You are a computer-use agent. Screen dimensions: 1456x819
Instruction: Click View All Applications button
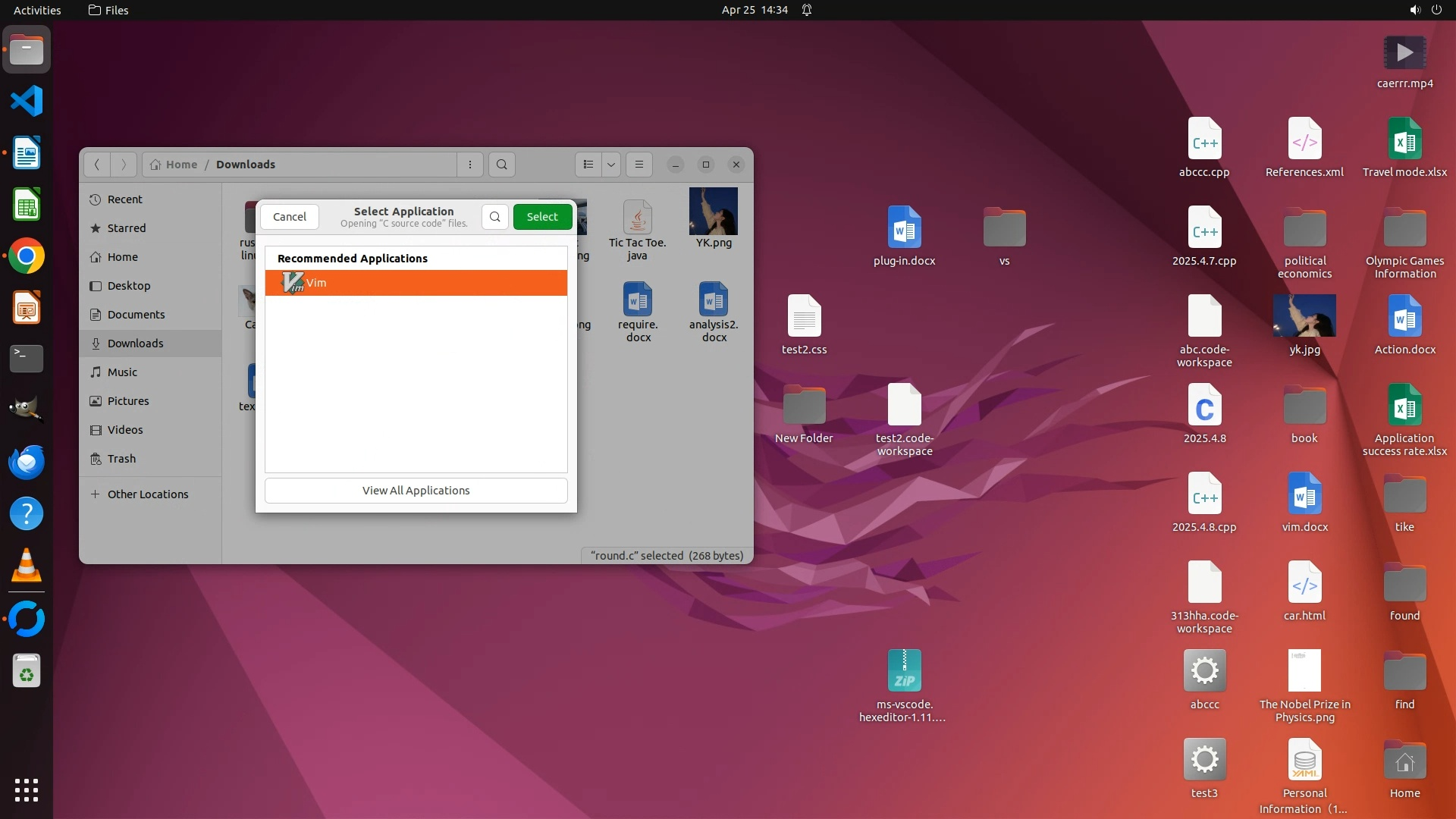(x=416, y=491)
